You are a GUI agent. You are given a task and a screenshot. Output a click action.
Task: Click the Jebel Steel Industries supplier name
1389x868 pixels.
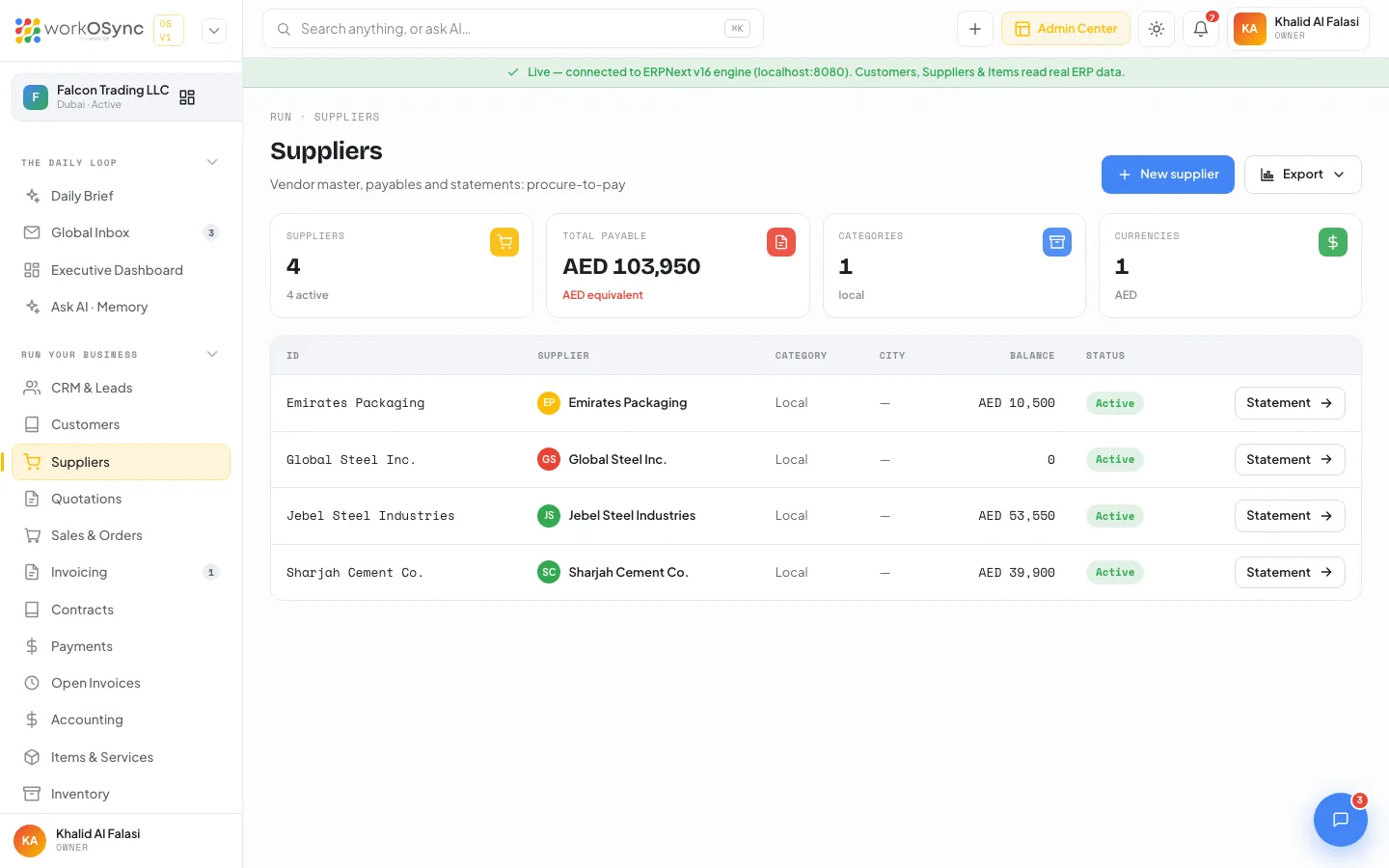pyautogui.click(x=632, y=516)
